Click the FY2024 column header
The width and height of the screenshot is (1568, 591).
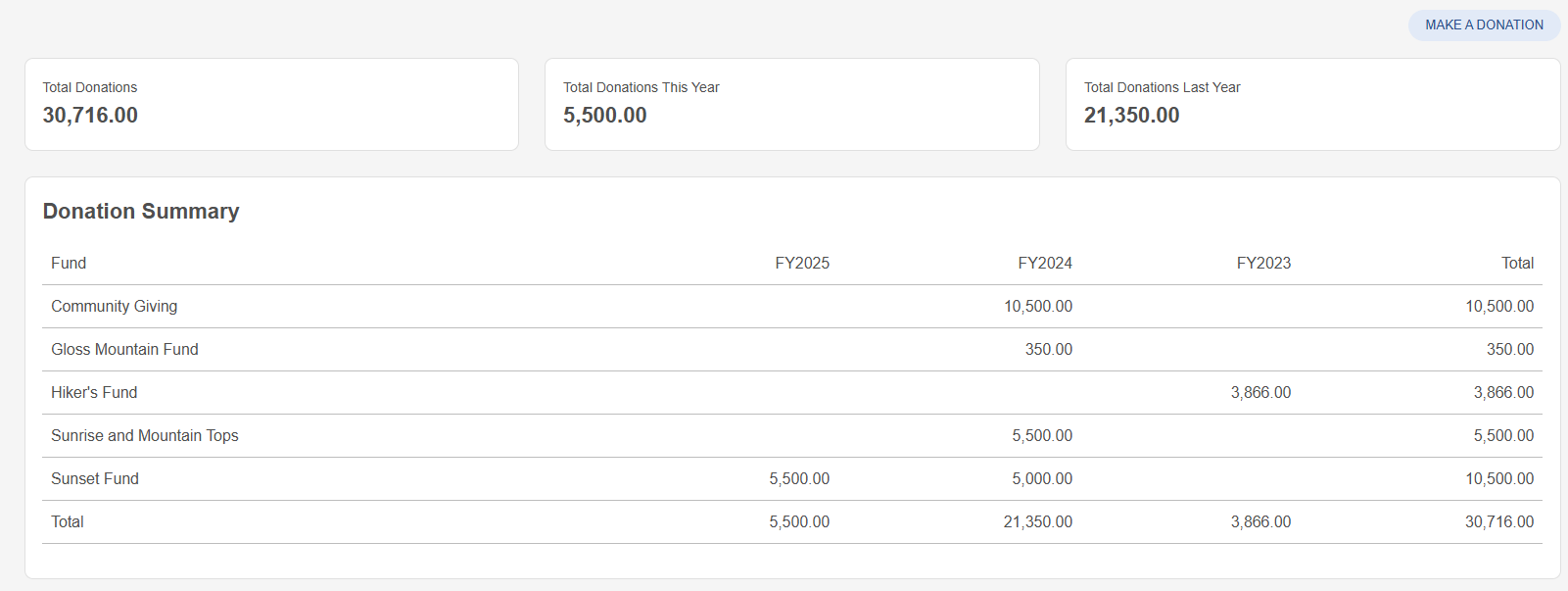(x=1045, y=263)
